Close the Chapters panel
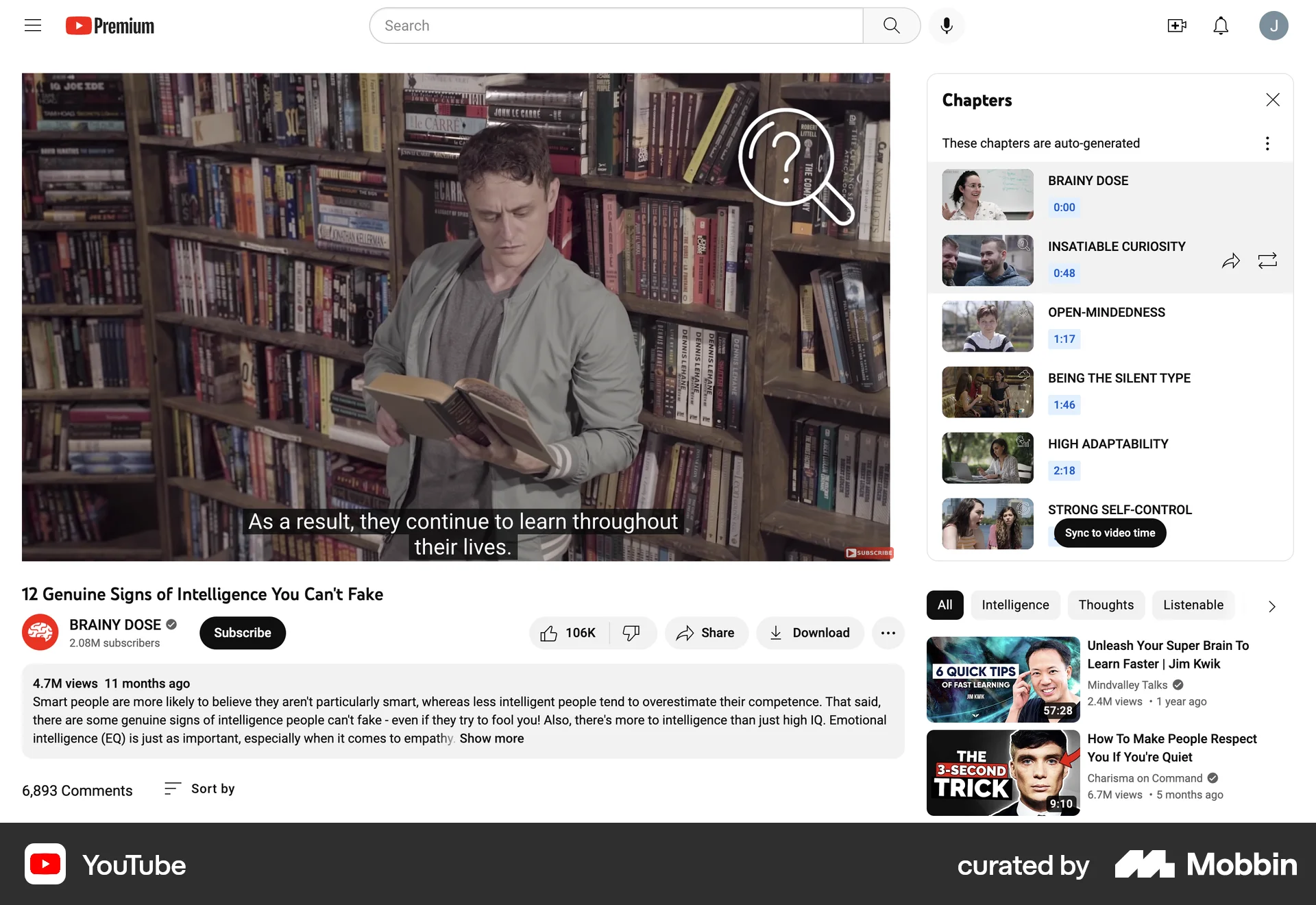1316x905 pixels. [x=1272, y=99]
